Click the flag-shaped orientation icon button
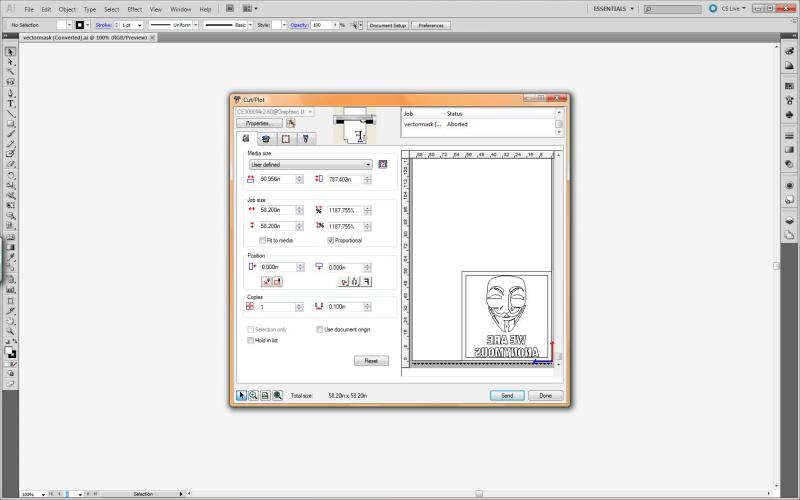This screenshot has height=500, width=800. coord(366,282)
